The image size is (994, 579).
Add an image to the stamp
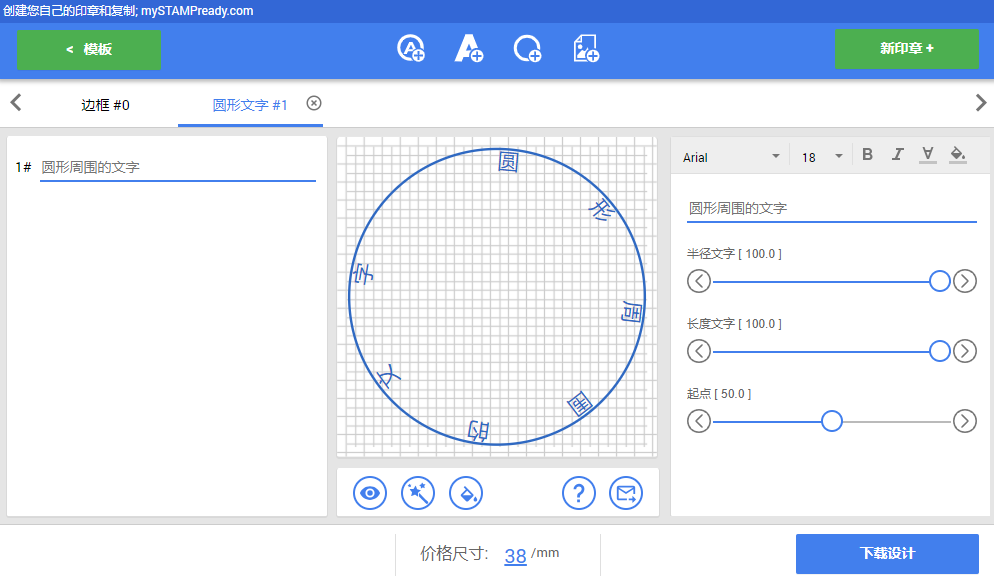click(586, 48)
